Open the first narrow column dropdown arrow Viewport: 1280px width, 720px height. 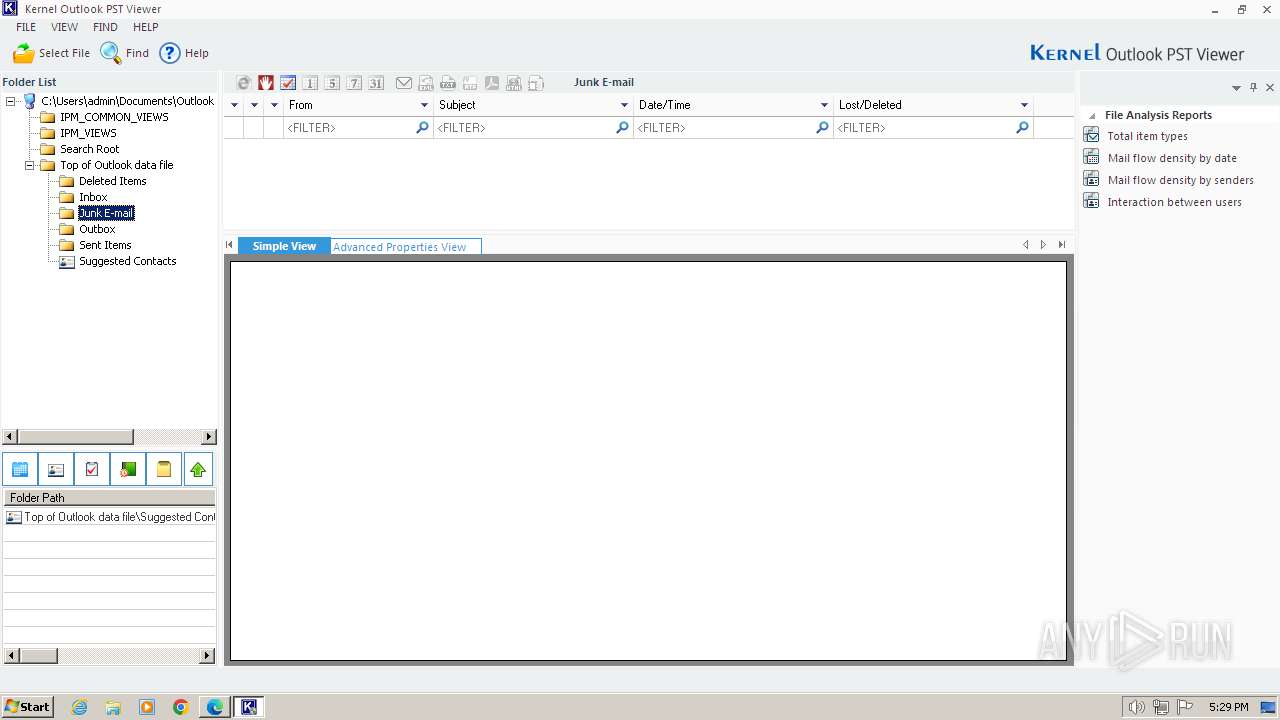(x=235, y=105)
